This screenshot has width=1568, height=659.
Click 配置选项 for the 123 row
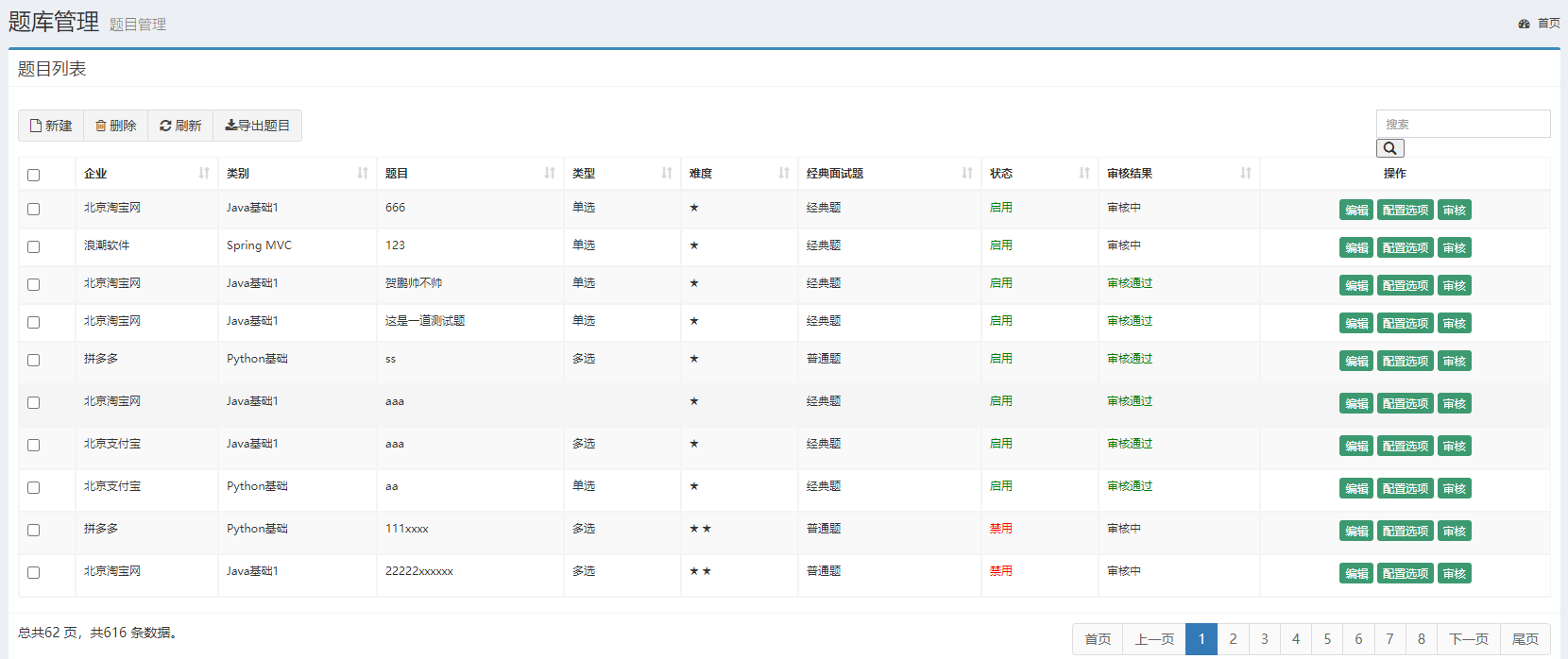pos(1406,247)
